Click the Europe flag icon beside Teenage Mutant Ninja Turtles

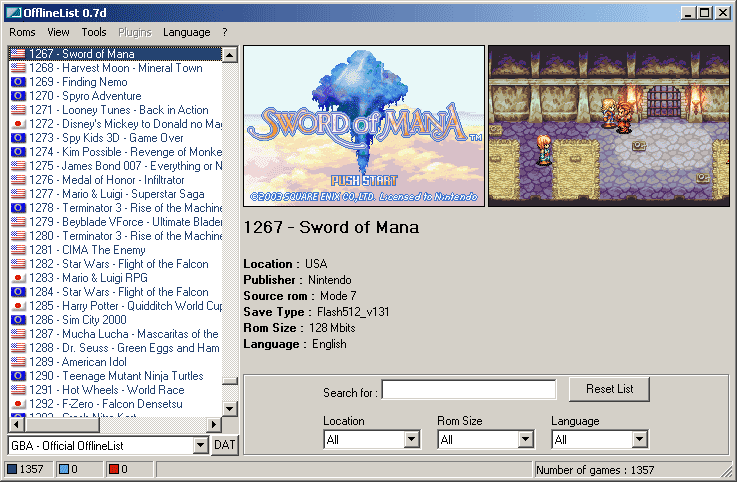(x=18, y=376)
